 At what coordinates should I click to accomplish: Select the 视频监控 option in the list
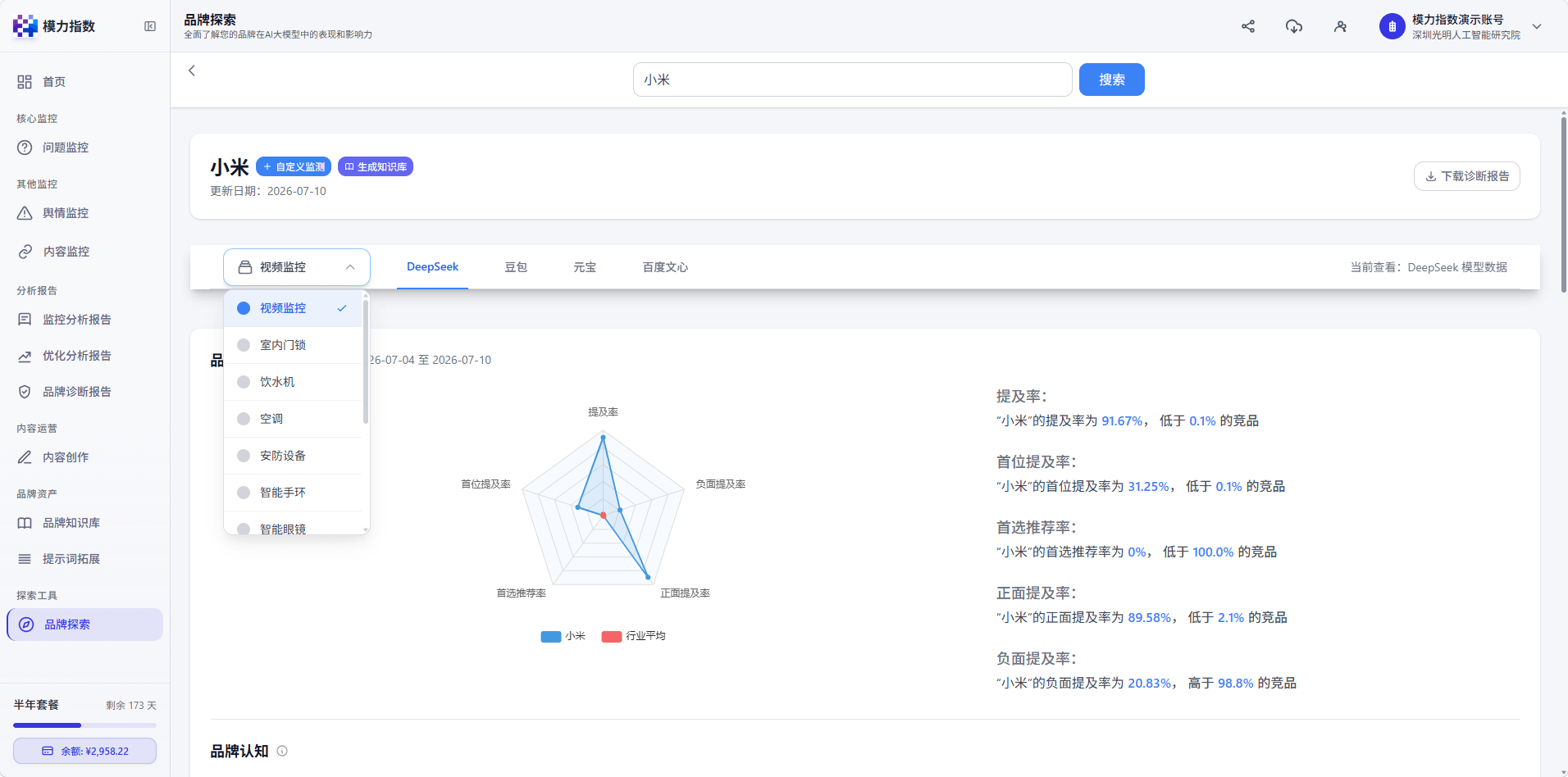tap(293, 308)
